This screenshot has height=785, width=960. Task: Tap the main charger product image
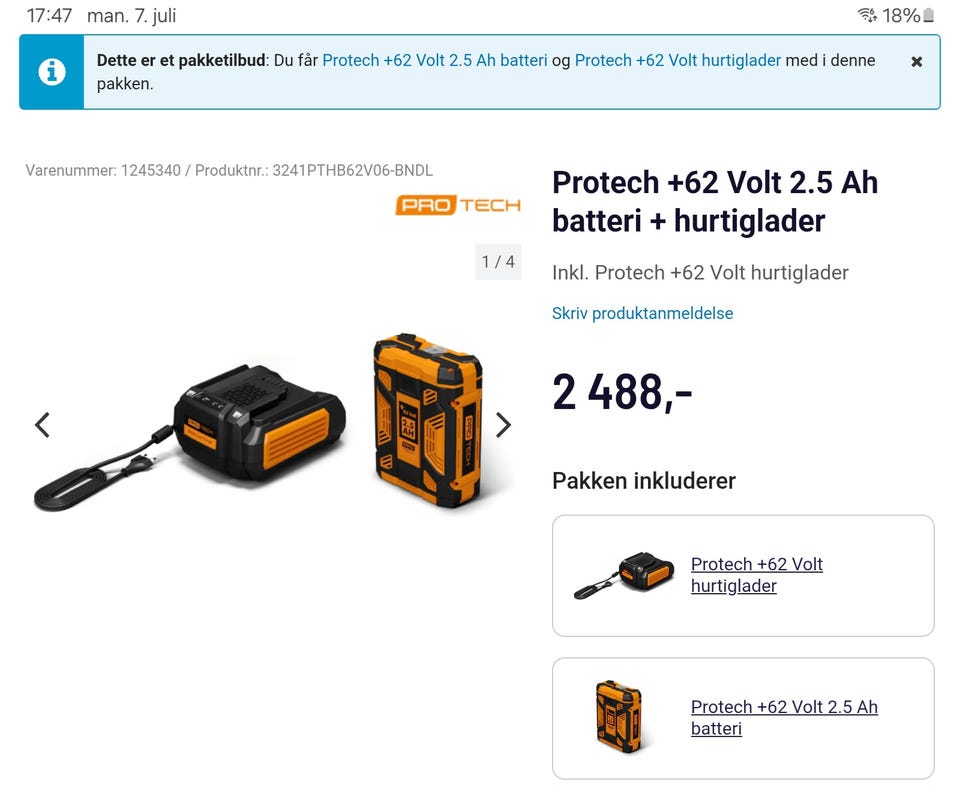pyautogui.click(x=190, y=436)
